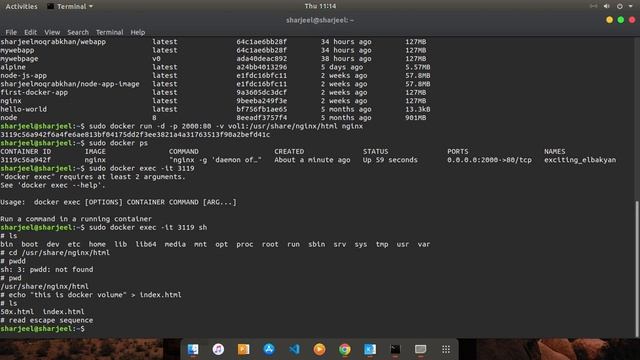Open the Terminal menu in menu bar

(109, 32)
